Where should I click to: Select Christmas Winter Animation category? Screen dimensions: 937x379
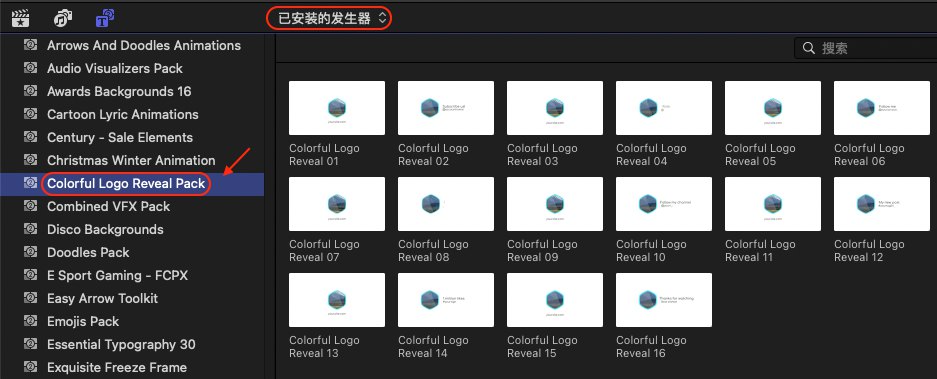[131, 160]
